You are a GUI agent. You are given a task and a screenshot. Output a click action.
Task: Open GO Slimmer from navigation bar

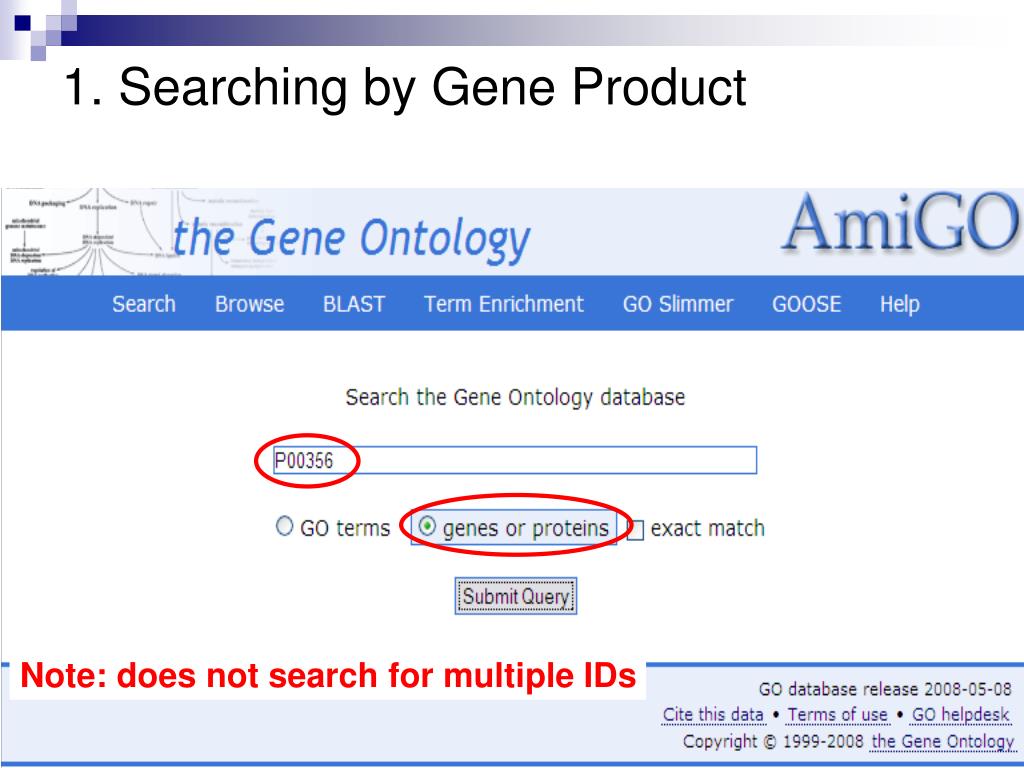tap(678, 304)
